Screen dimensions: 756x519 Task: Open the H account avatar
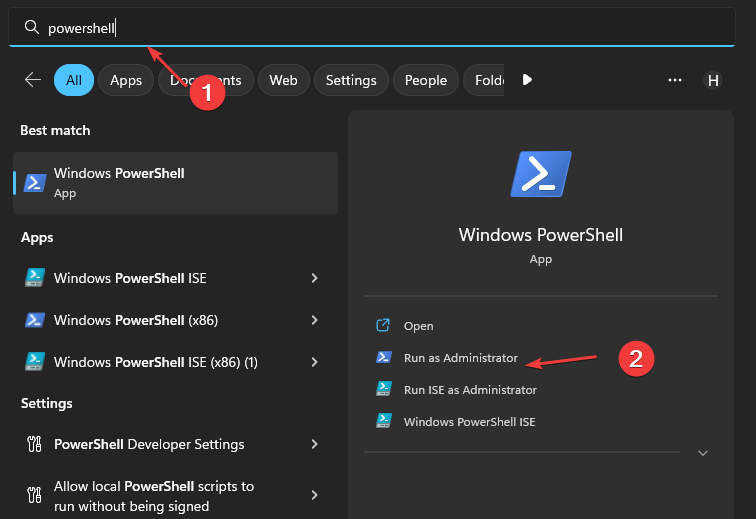point(713,80)
